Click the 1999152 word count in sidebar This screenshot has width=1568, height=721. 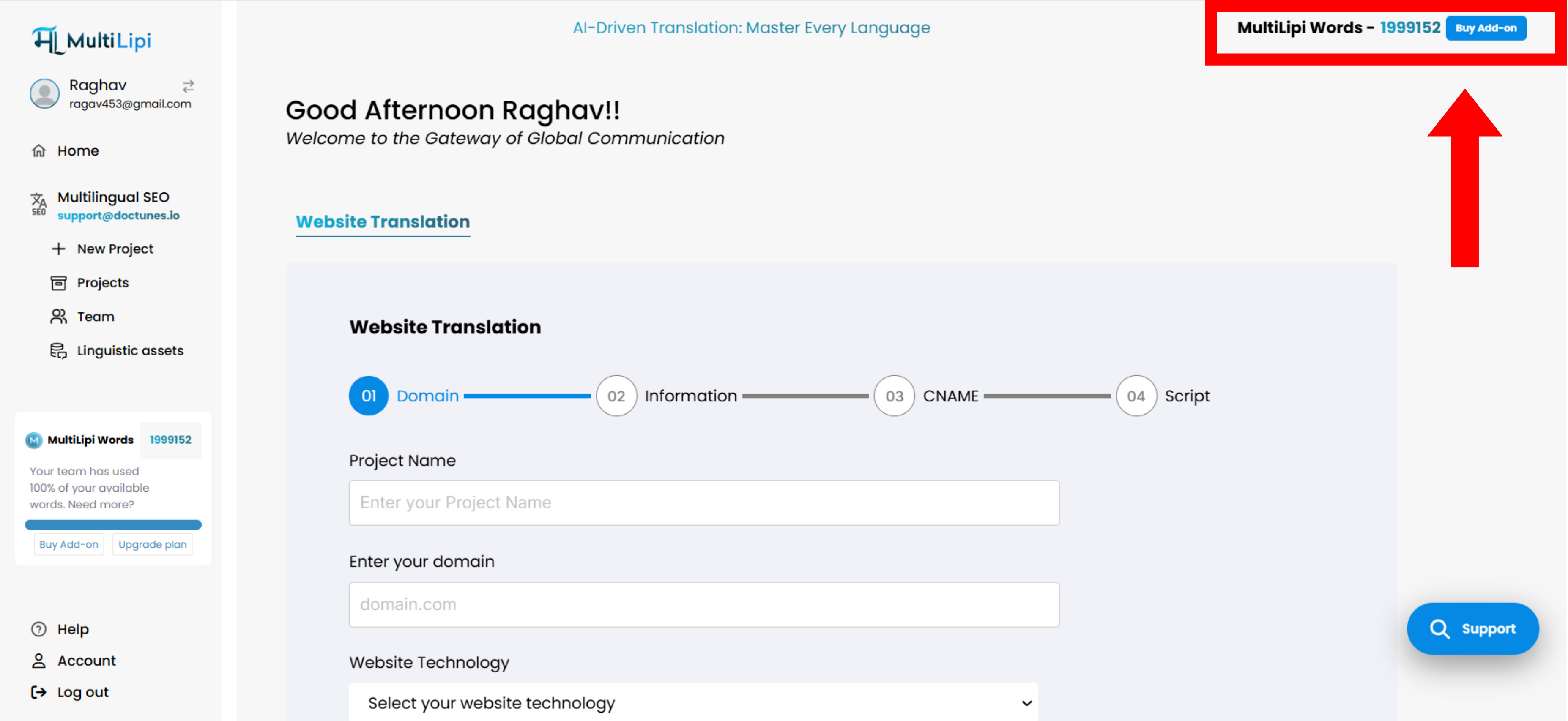pos(170,440)
